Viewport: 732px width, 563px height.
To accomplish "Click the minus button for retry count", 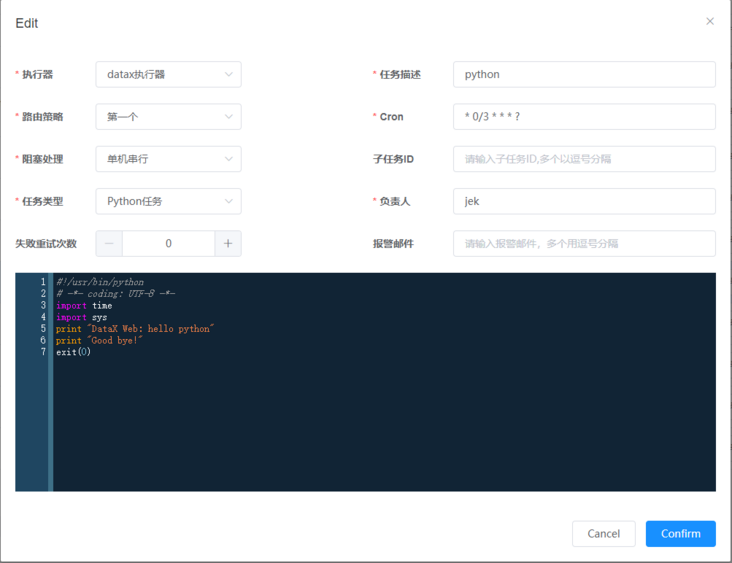I will coord(109,243).
